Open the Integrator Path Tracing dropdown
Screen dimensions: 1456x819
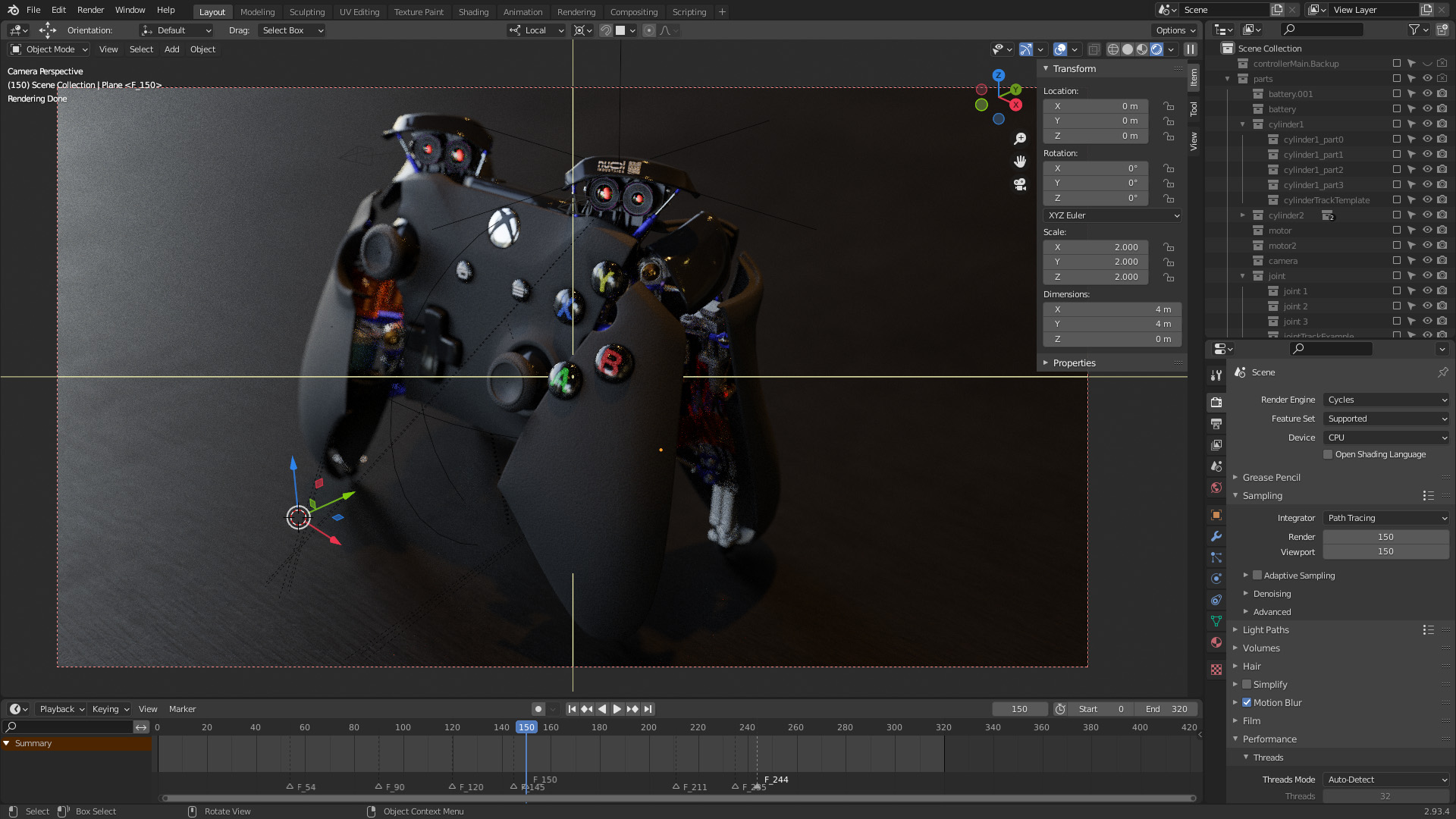click(1386, 518)
